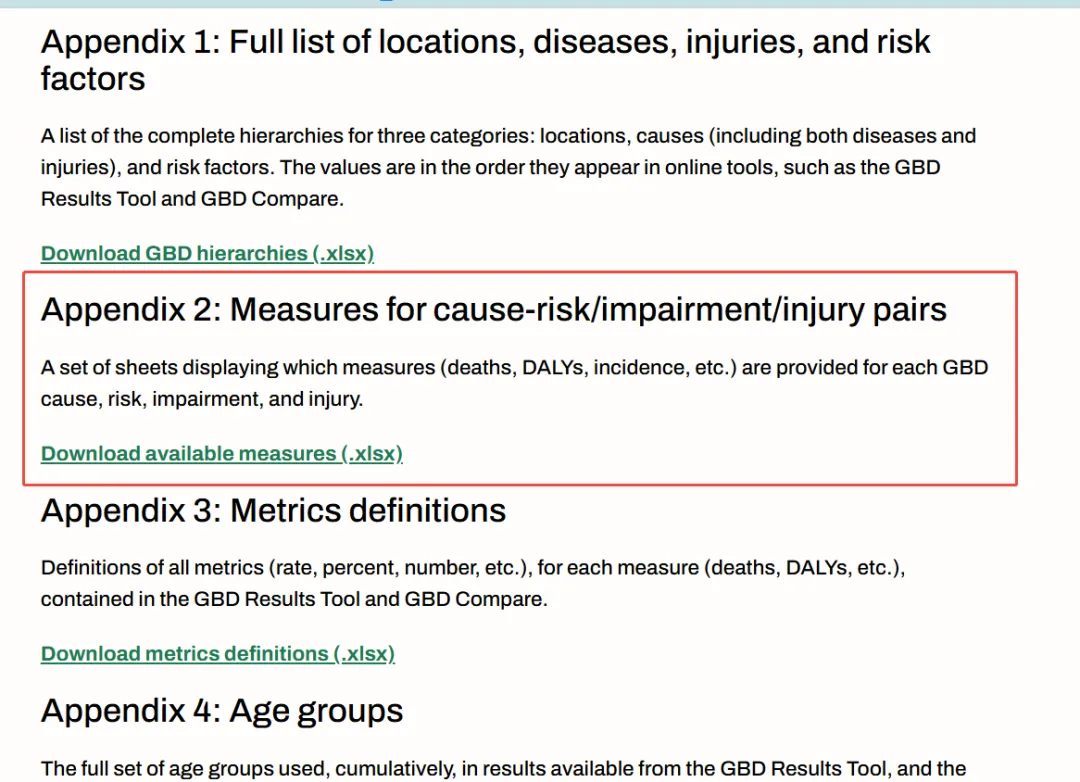The width and height of the screenshot is (1080, 782).
Task: Click the light-blue bar at the page top
Action: 540,3
